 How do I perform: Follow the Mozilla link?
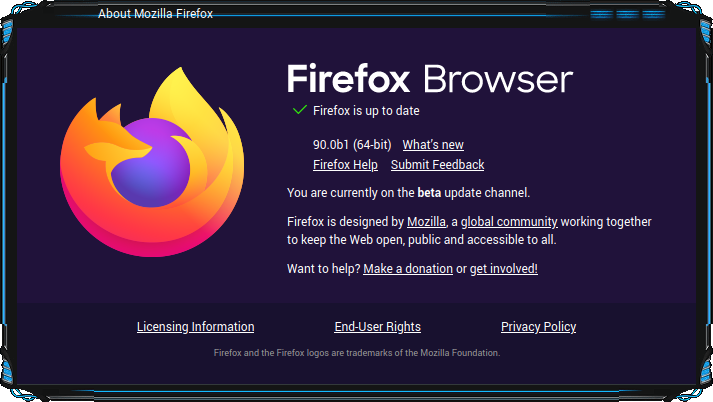click(426, 221)
